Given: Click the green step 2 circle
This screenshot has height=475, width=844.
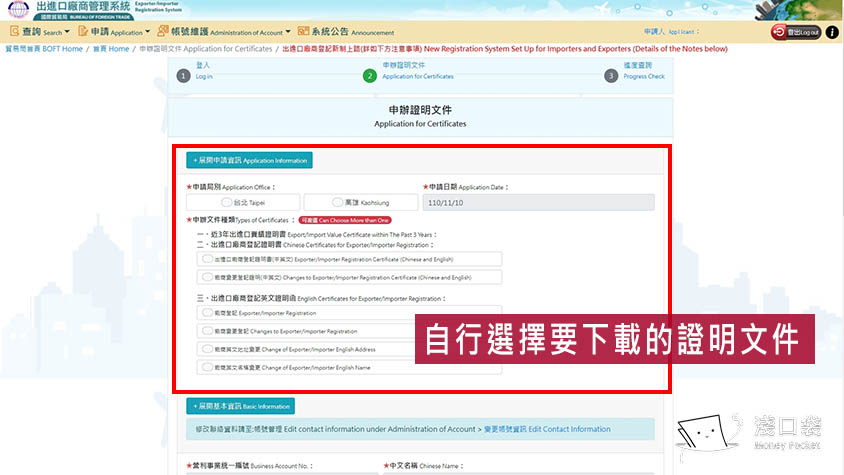Looking at the screenshot, I should [369, 76].
